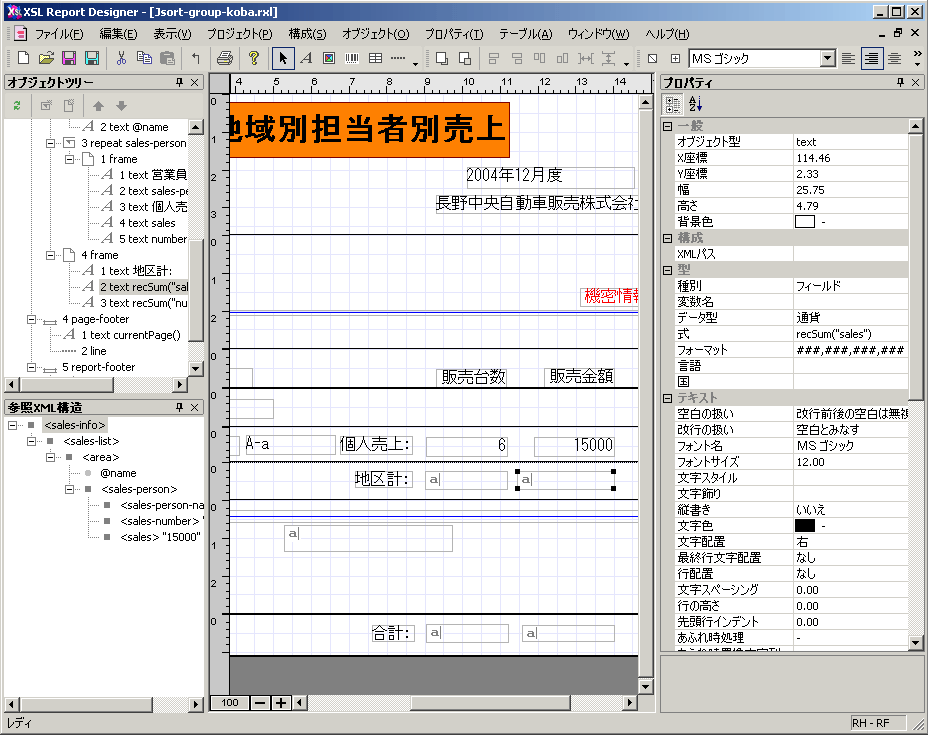Viewport: 928px width, 735px height.
Task: Select the @name XML attribute node
Action: coord(118,473)
